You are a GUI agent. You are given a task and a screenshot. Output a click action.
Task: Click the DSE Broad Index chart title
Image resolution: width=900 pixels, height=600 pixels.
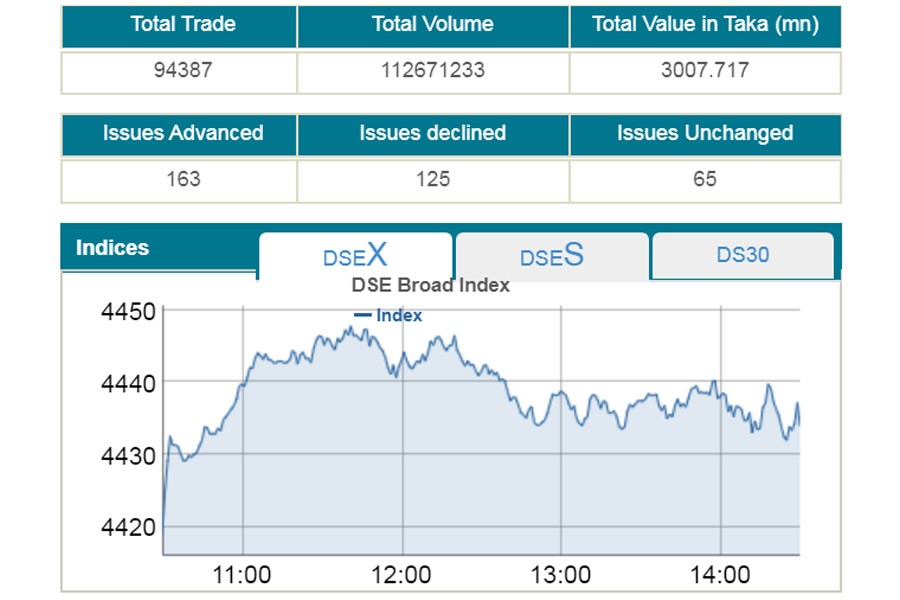[430, 285]
